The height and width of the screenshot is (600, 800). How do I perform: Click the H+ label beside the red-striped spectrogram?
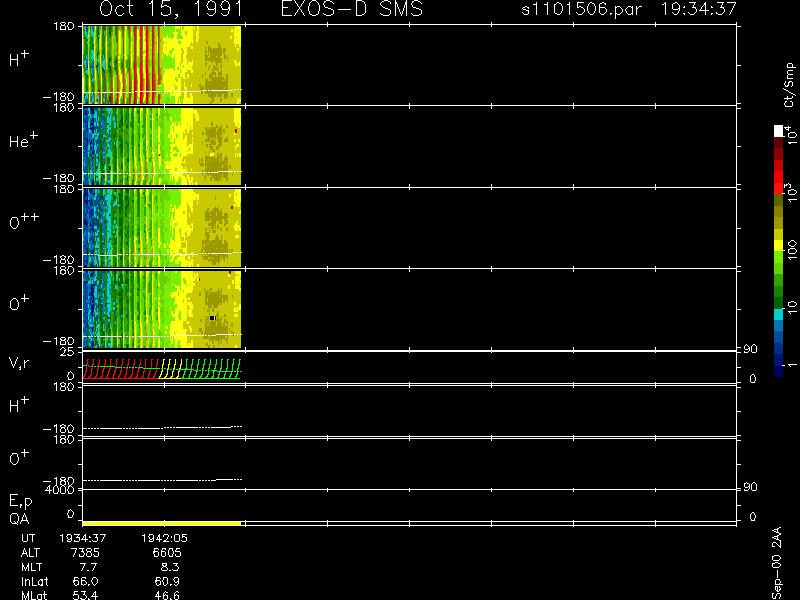click(x=19, y=59)
